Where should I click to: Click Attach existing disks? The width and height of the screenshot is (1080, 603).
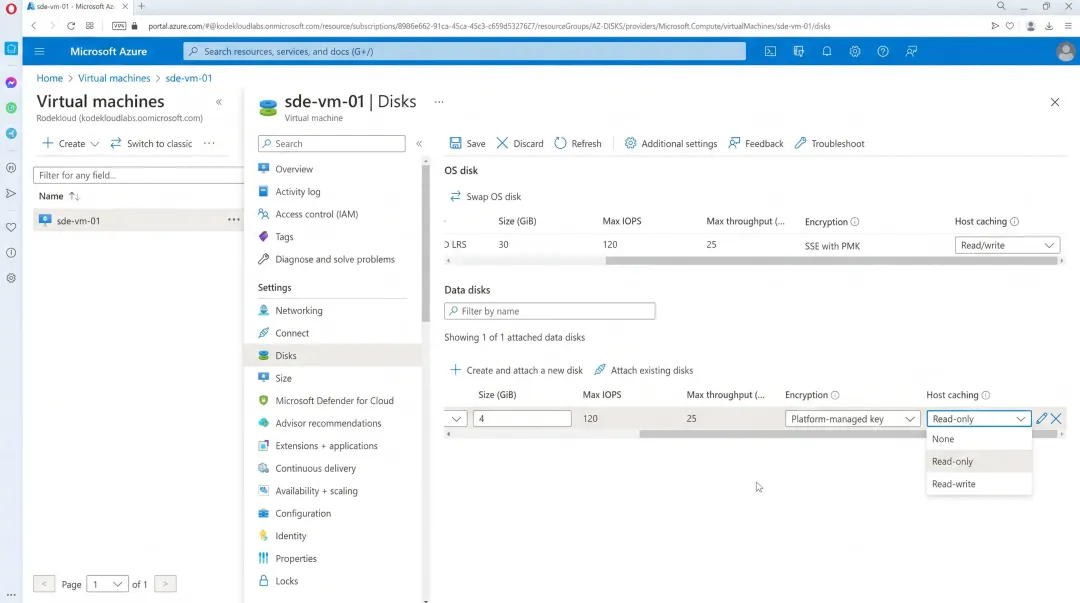pos(643,370)
